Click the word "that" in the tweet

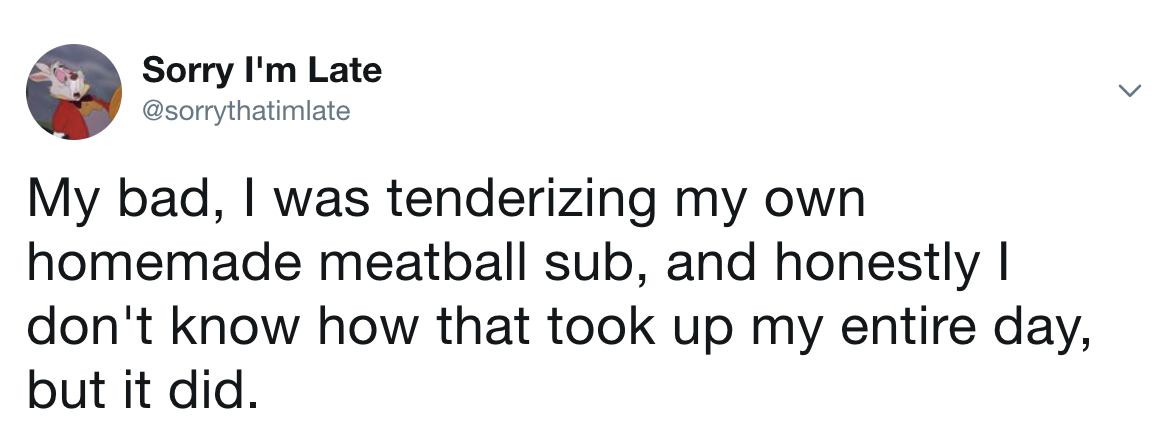(x=483, y=327)
